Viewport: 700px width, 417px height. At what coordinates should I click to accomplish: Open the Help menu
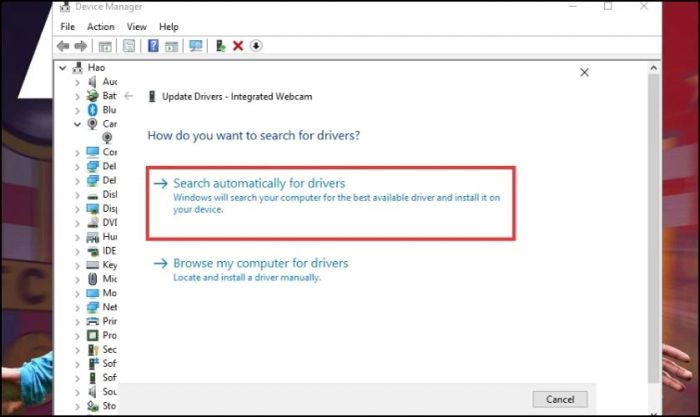(x=169, y=27)
